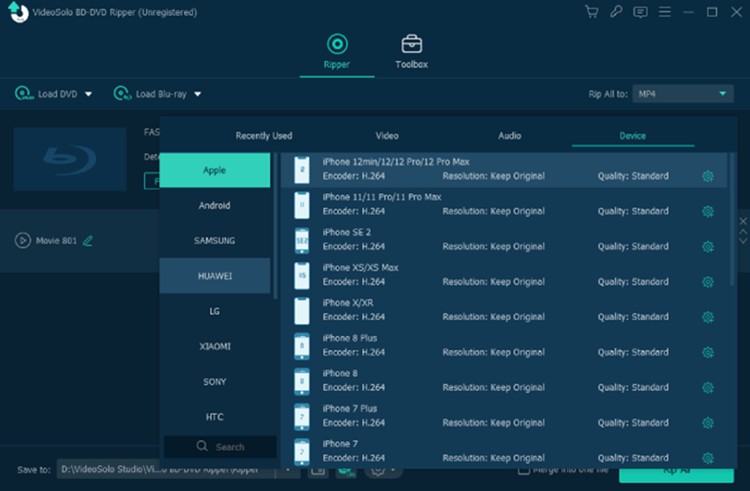Open settings gear for iPhone 7 row
The image size is (750, 491).
pos(708,458)
